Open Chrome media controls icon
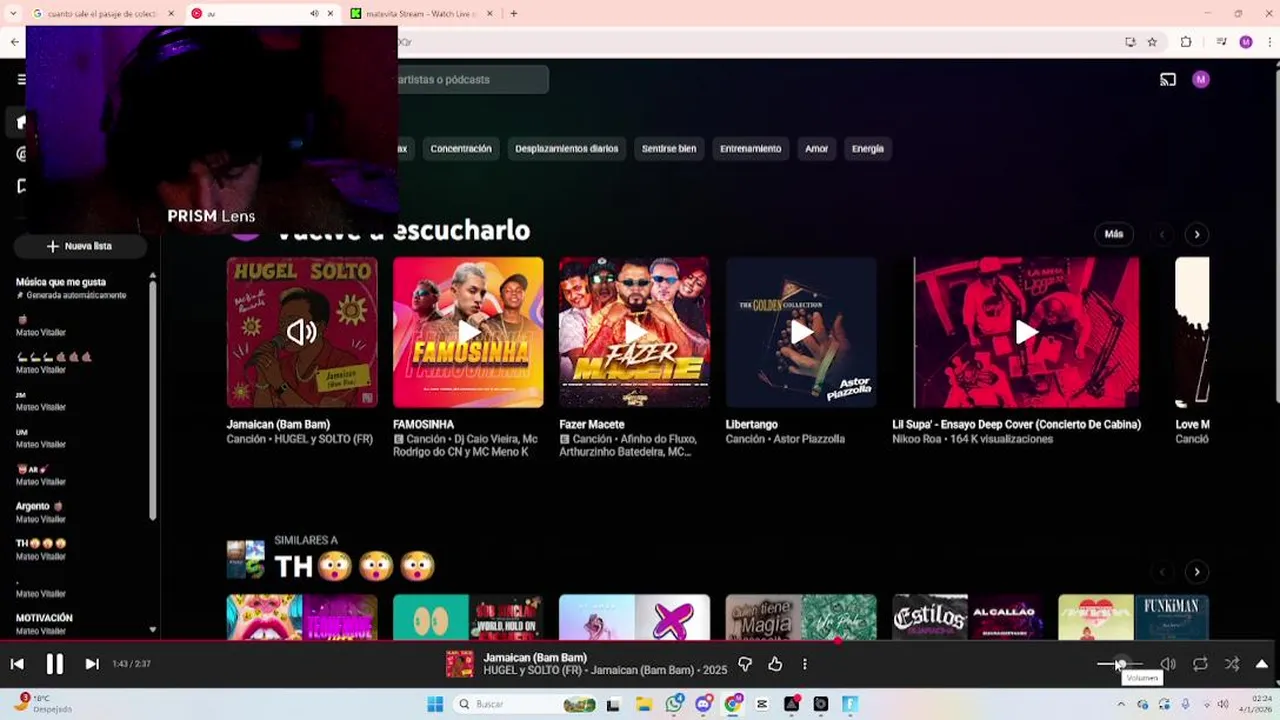The width and height of the screenshot is (1280, 720). click(1221, 42)
